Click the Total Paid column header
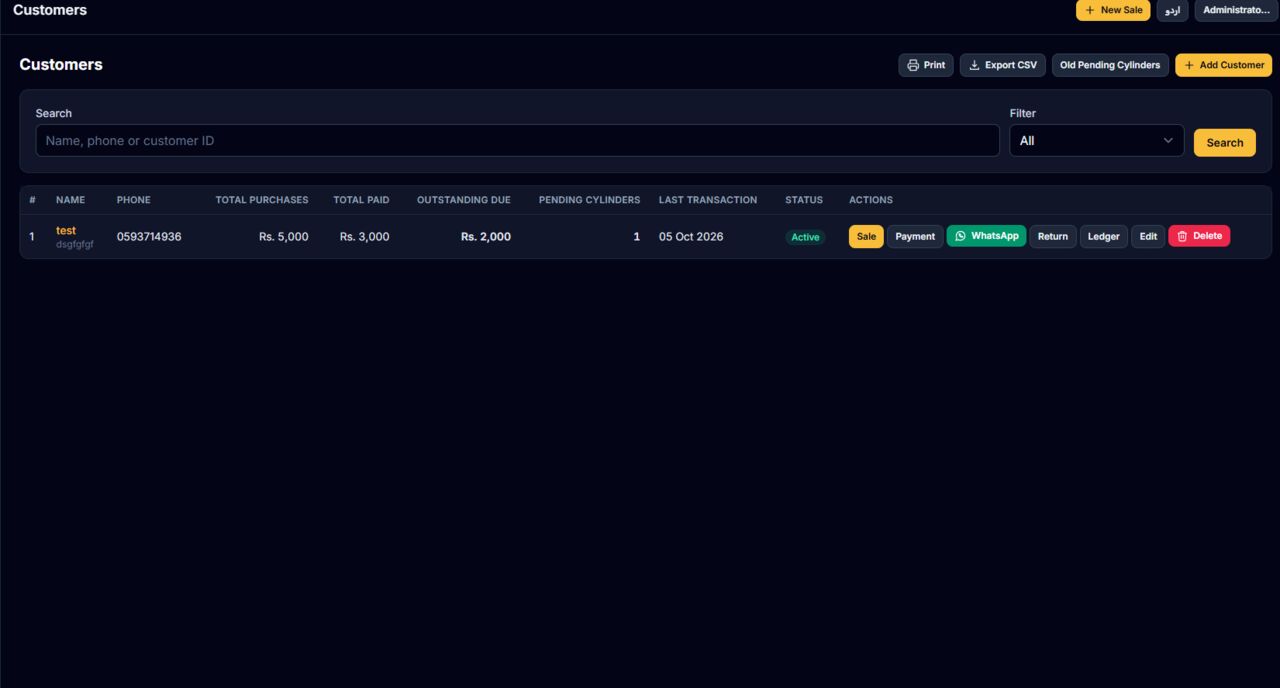Image resolution: width=1280 pixels, height=688 pixels. click(x=361, y=200)
